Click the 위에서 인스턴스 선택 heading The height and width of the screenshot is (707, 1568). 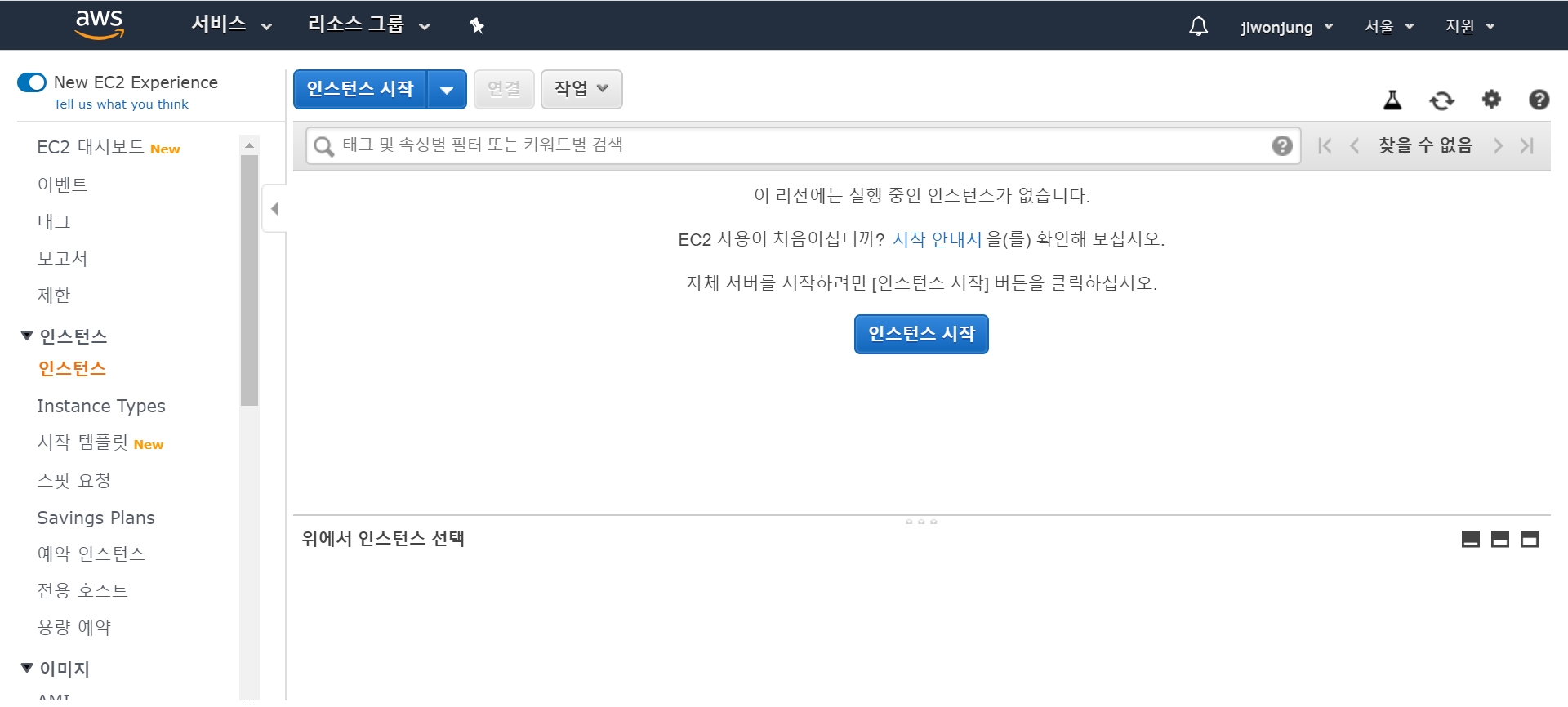click(383, 539)
